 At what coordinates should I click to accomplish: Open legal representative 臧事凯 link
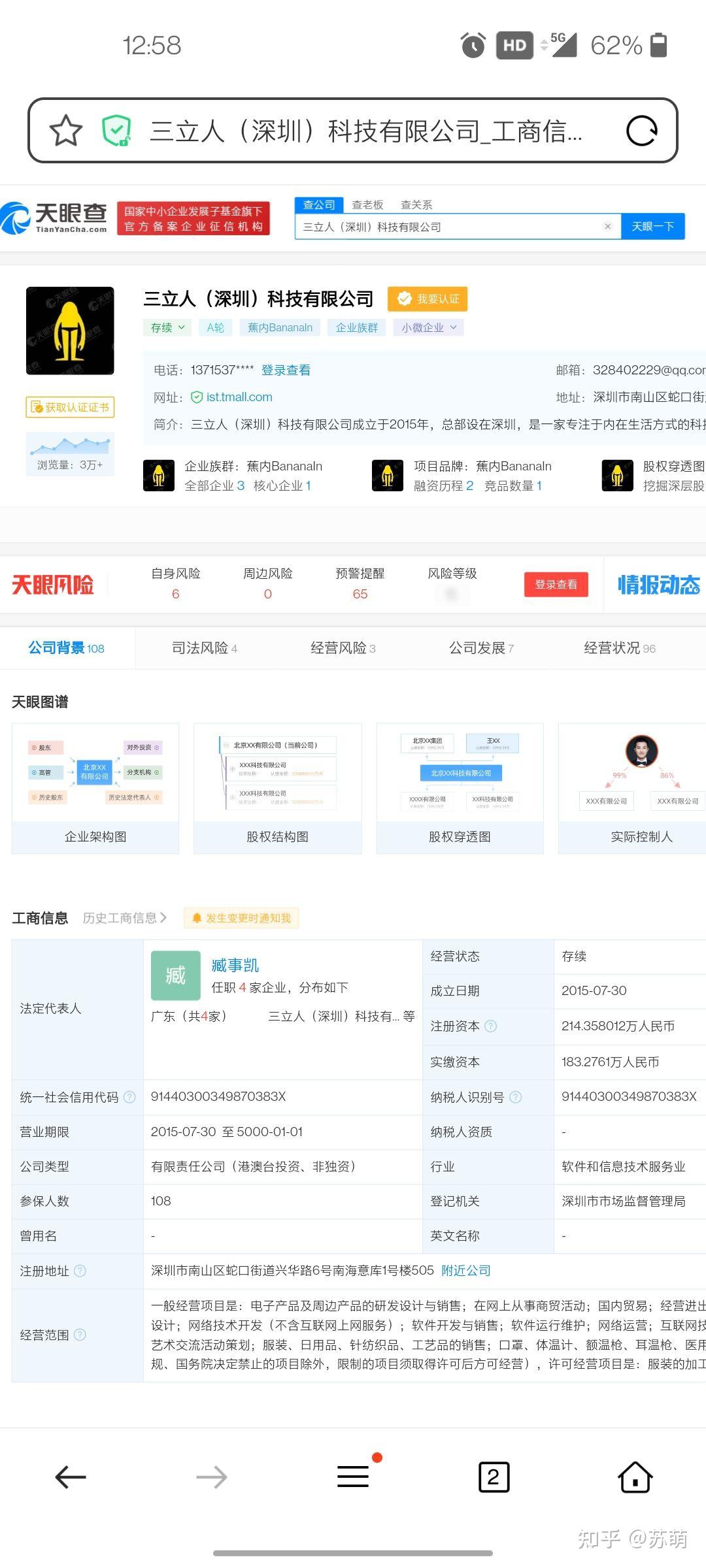coord(235,965)
